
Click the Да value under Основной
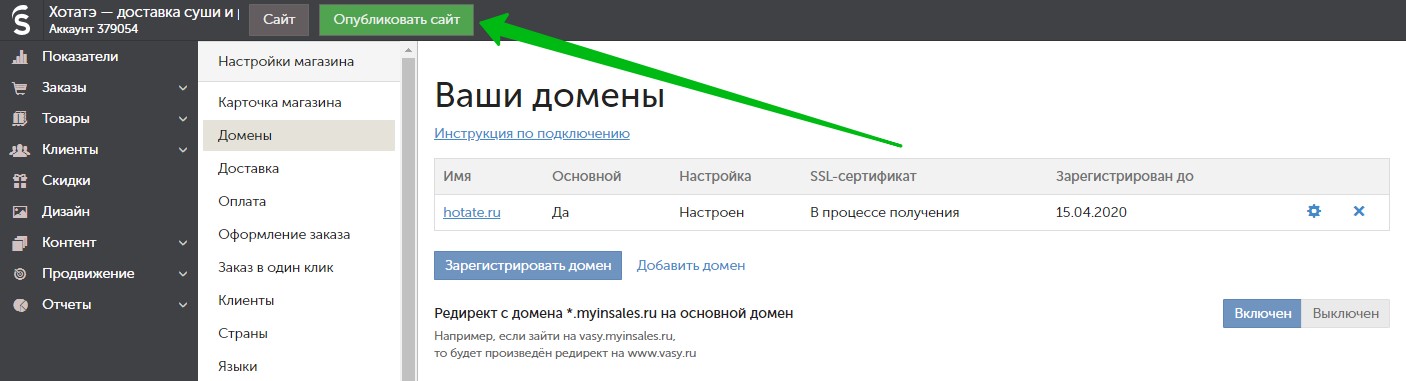[561, 212]
